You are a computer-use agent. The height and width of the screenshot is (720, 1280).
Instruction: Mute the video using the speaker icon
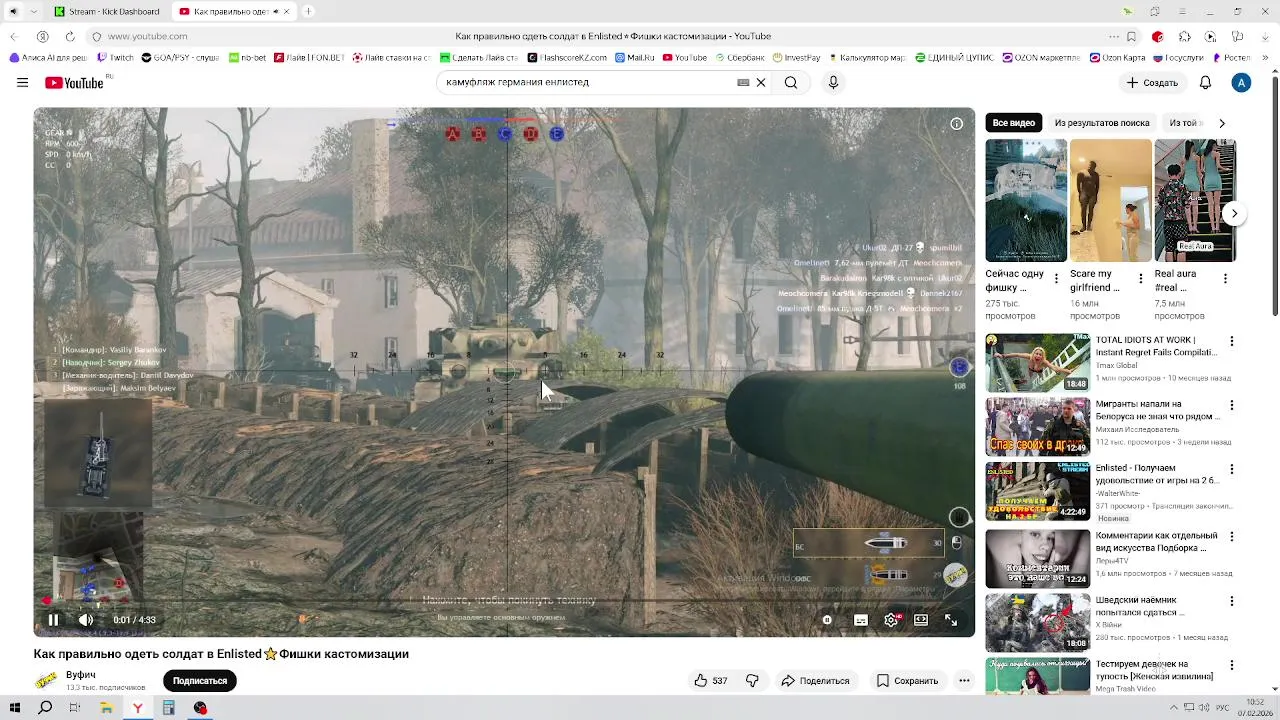(x=86, y=620)
